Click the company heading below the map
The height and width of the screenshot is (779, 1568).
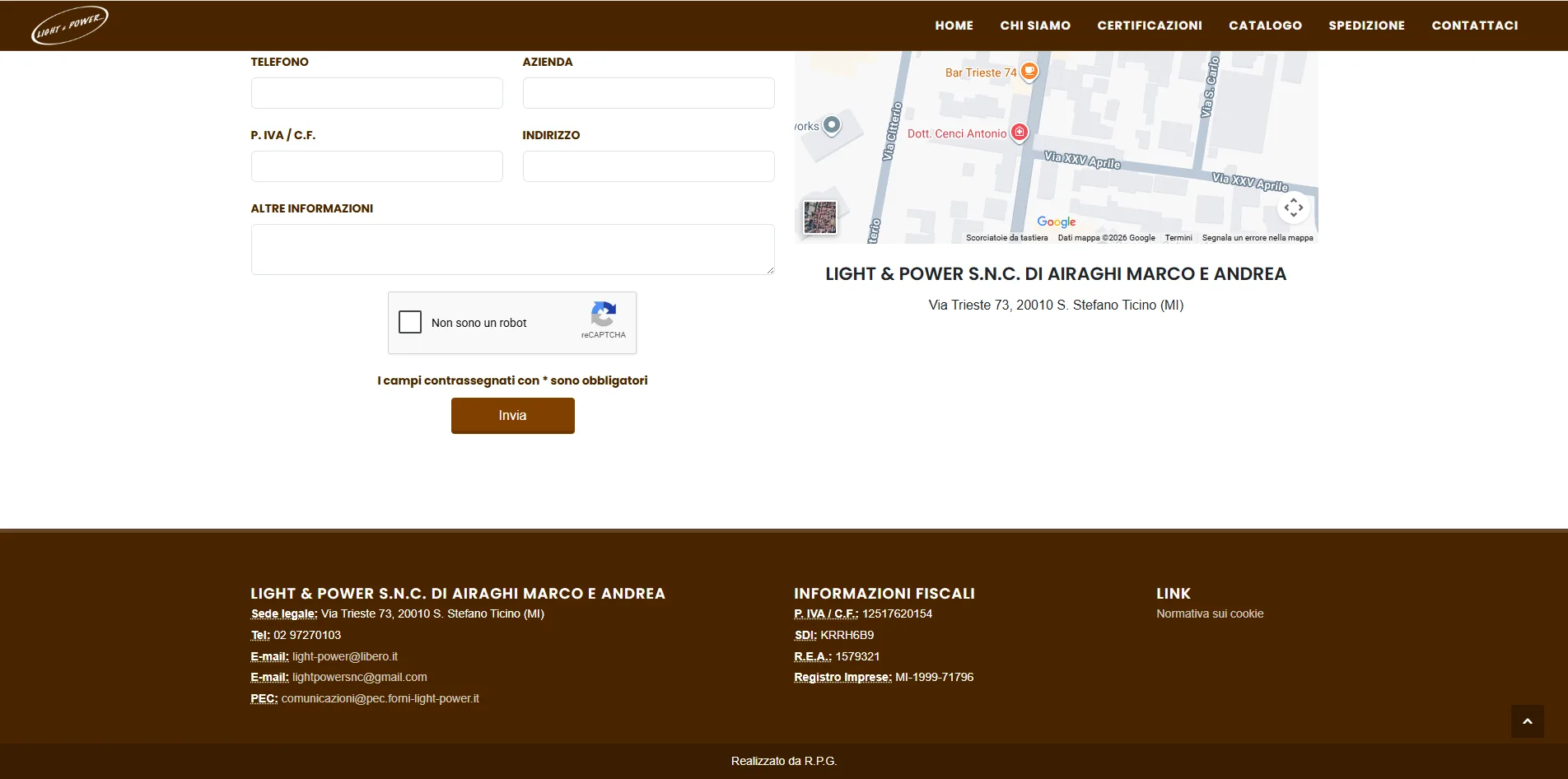[1057, 274]
